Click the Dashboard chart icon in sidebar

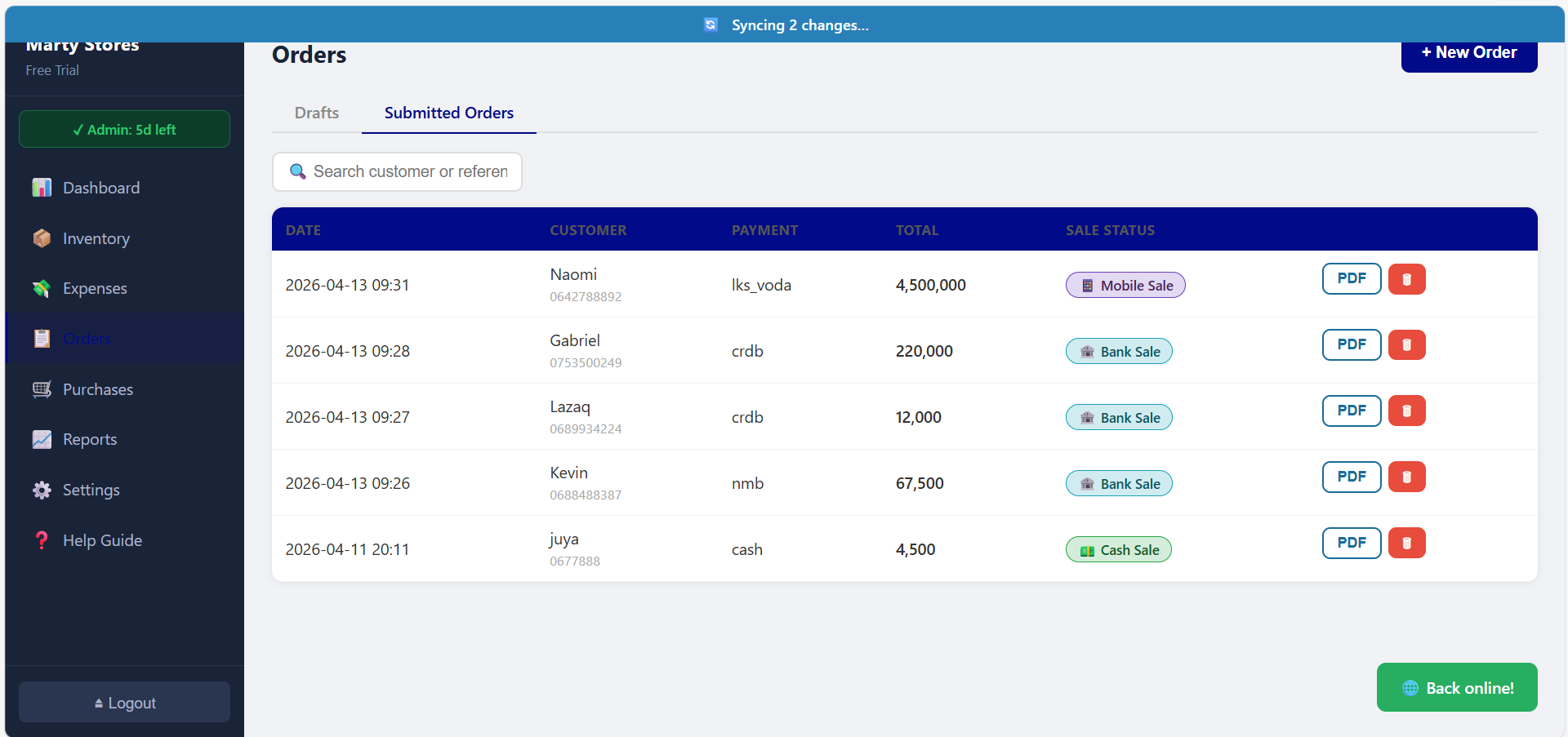click(x=42, y=188)
